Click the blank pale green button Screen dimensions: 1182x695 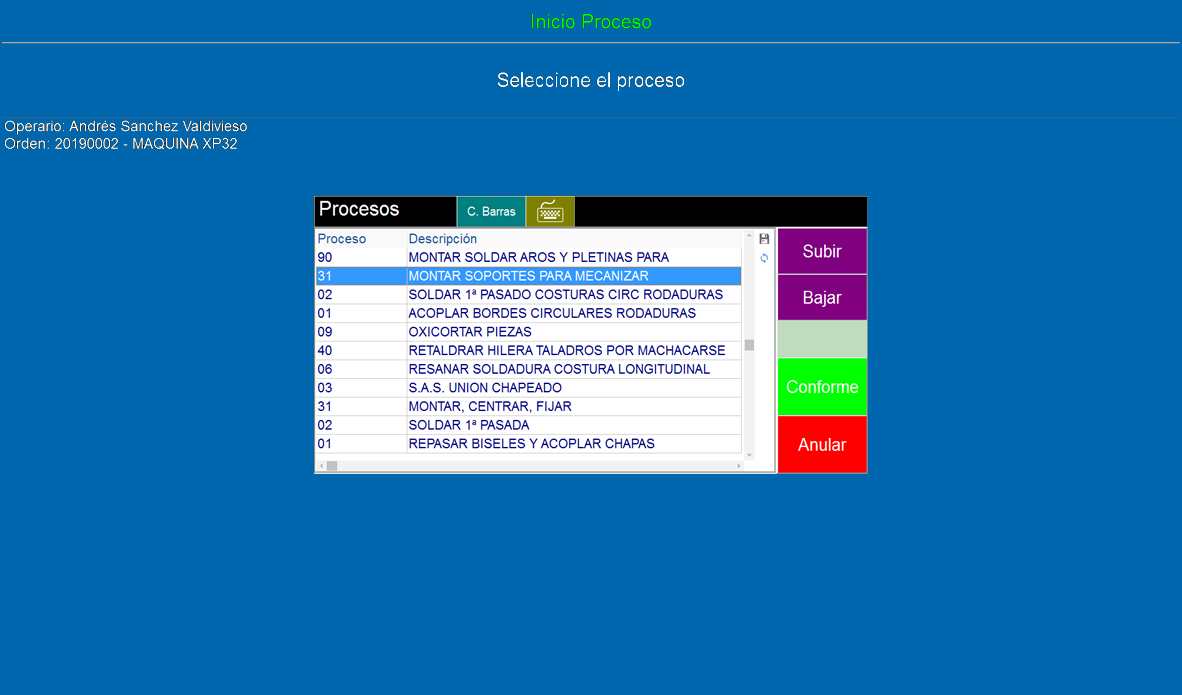[x=821, y=340]
